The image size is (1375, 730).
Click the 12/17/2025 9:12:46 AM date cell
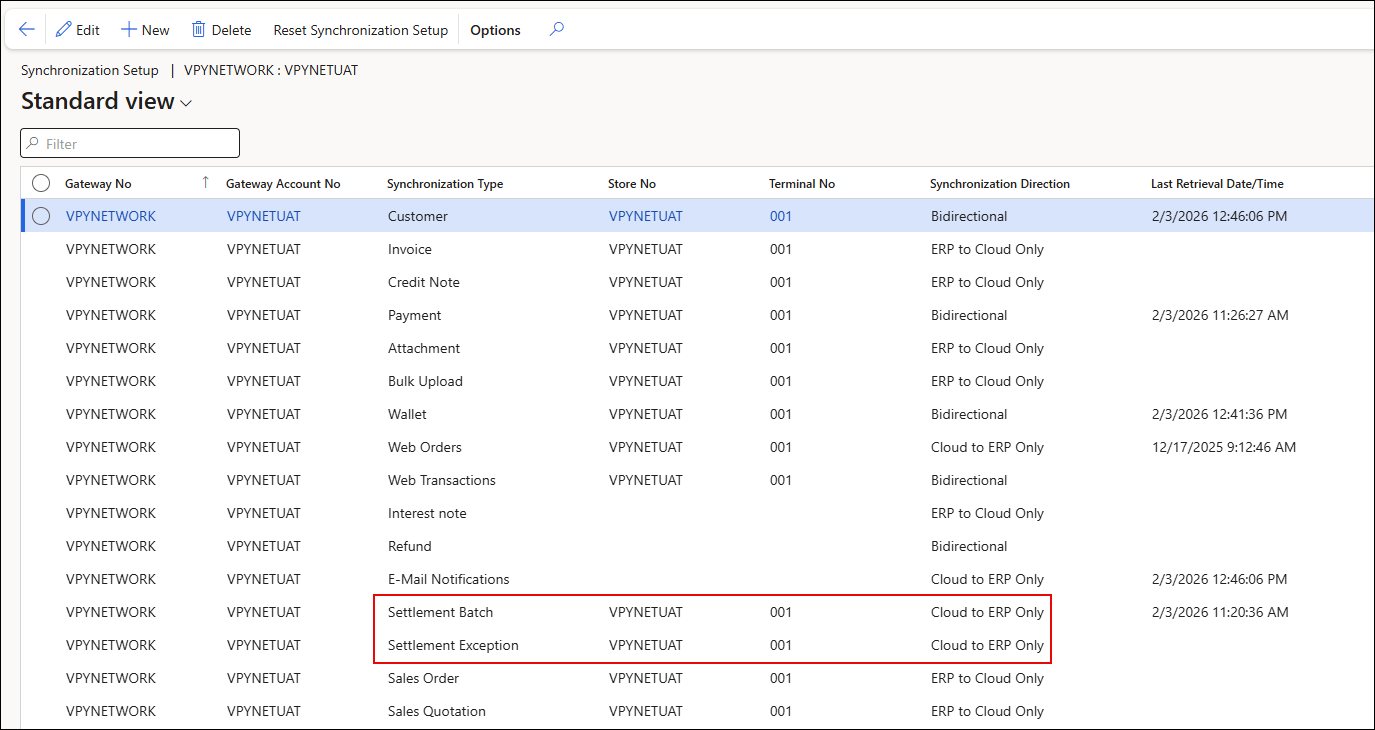tap(1224, 447)
